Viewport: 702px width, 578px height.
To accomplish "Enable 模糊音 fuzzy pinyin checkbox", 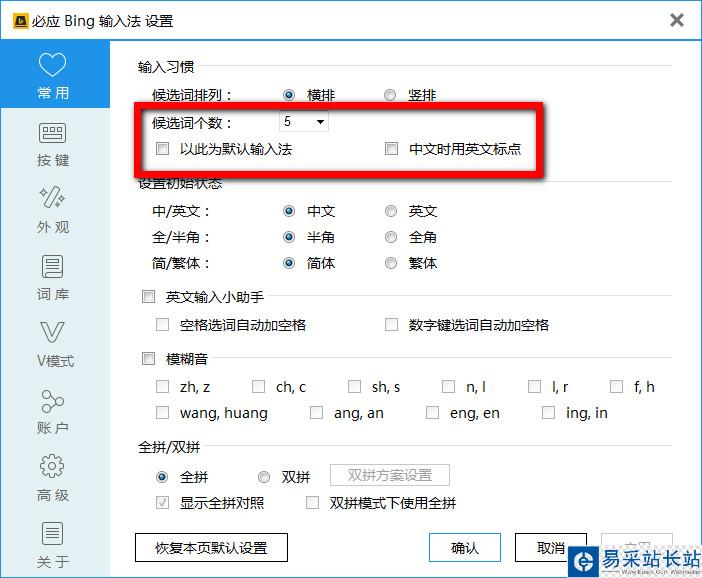I will [x=148, y=358].
